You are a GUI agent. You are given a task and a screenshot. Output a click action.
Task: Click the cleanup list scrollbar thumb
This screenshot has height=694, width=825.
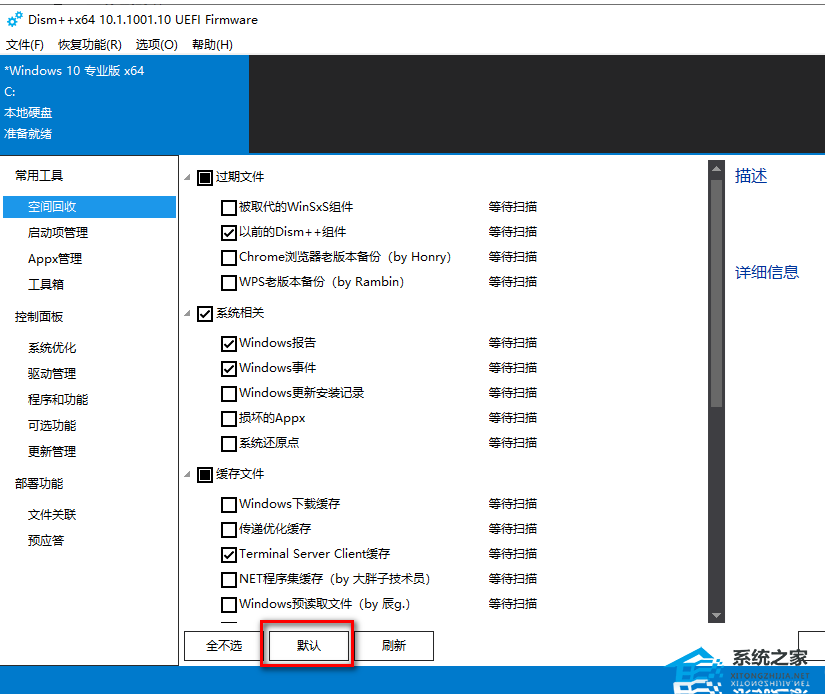click(x=716, y=294)
